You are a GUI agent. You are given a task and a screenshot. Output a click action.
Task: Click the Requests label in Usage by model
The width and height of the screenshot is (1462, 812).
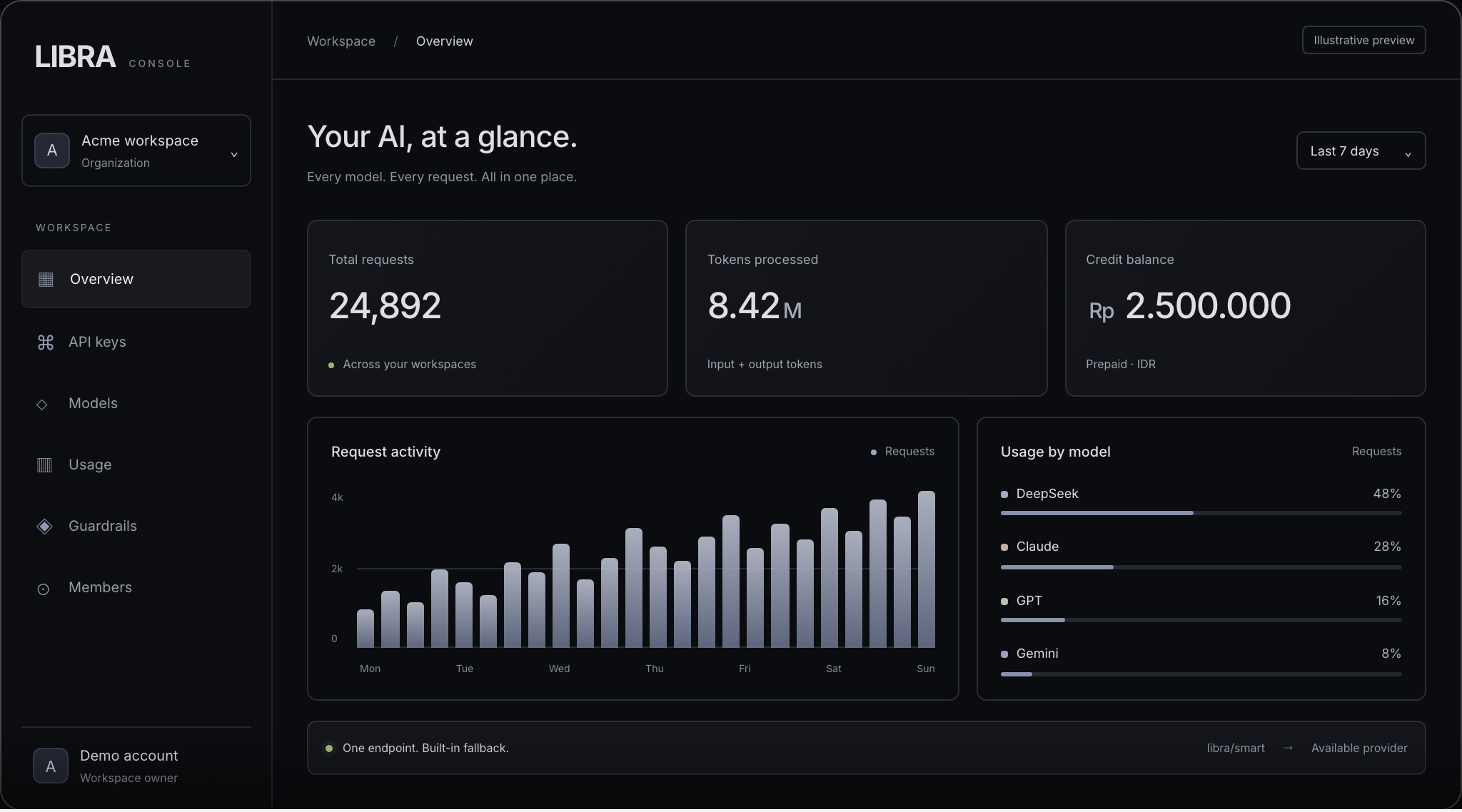coord(1376,451)
